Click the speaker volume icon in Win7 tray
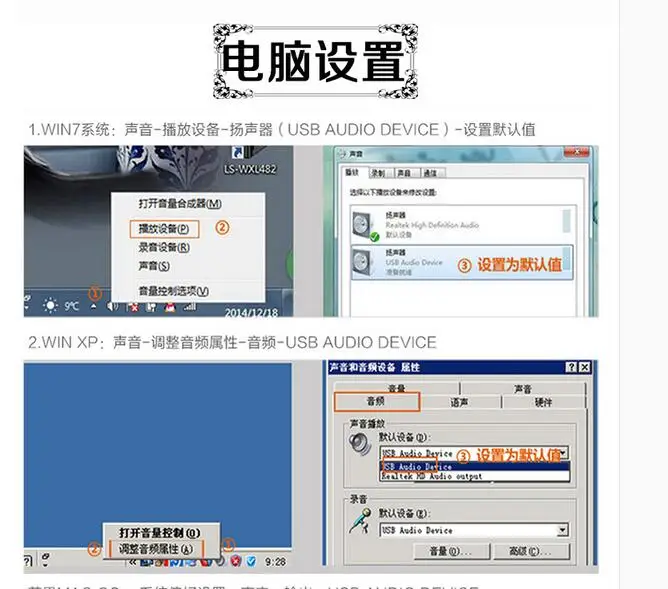 (x=112, y=306)
